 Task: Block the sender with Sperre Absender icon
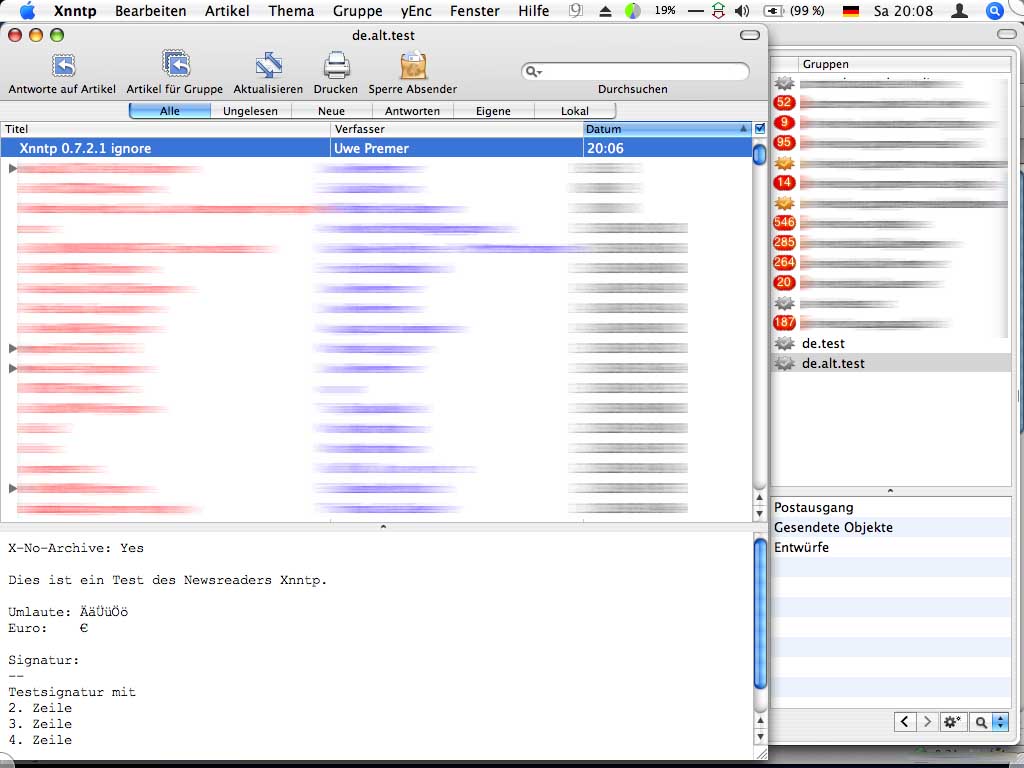click(412, 67)
